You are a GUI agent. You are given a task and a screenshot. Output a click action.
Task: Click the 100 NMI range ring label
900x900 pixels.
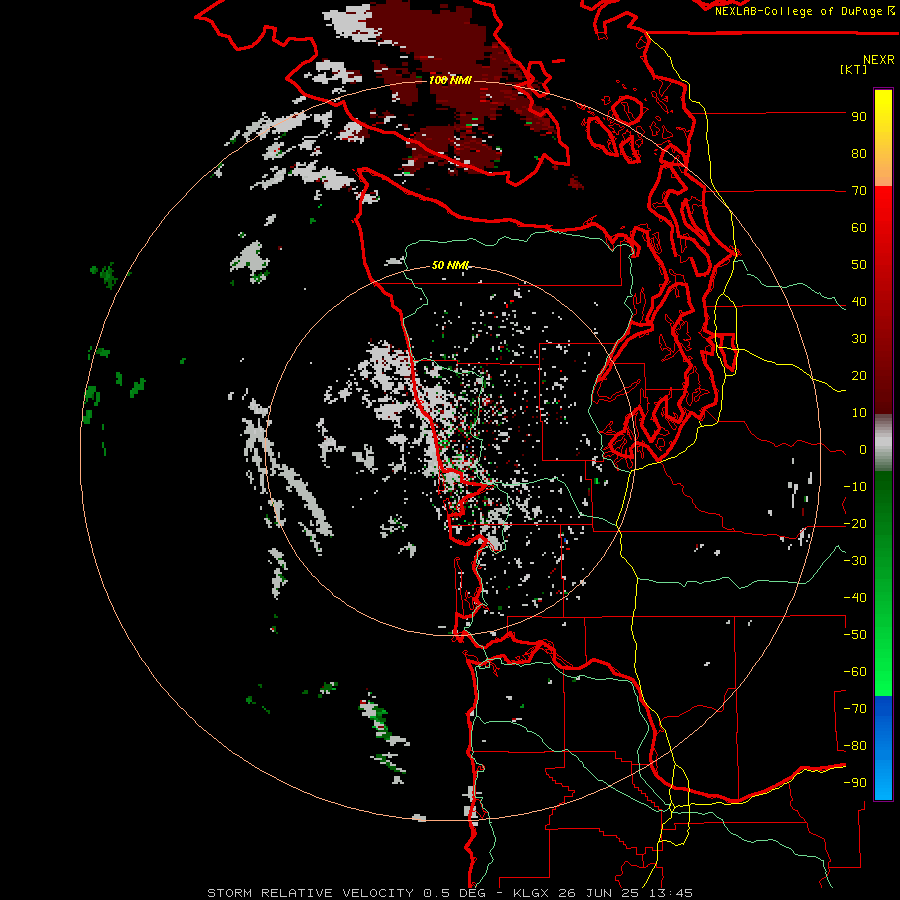pyautogui.click(x=450, y=80)
